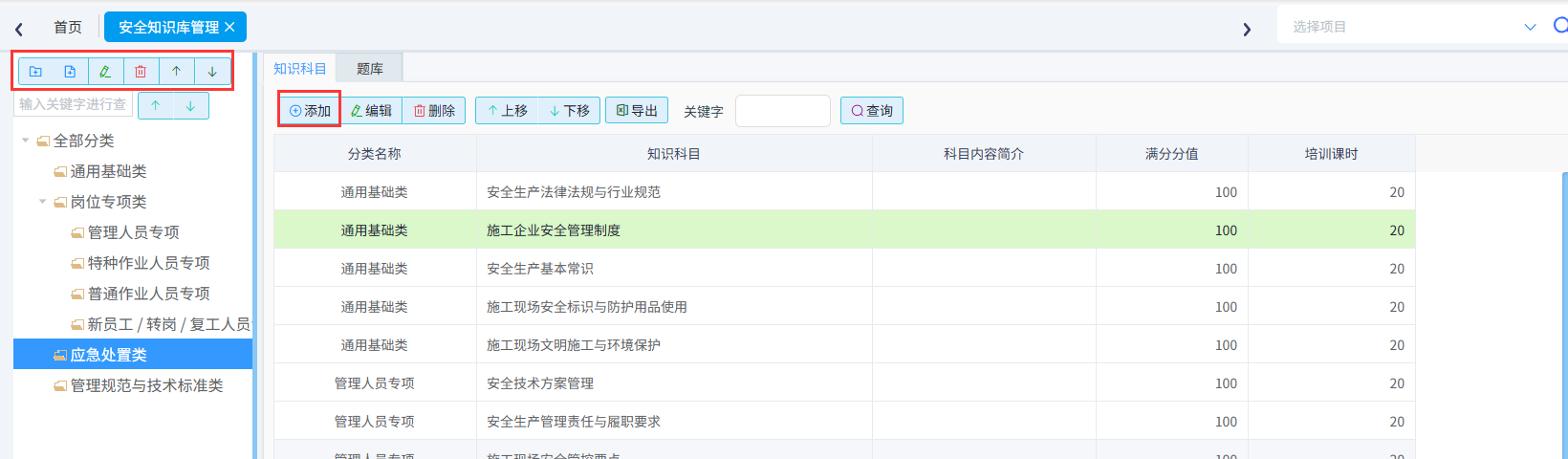Select 普通作业人员专项 in the tree
Screen dimensions: 1568x459
coord(148,294)
